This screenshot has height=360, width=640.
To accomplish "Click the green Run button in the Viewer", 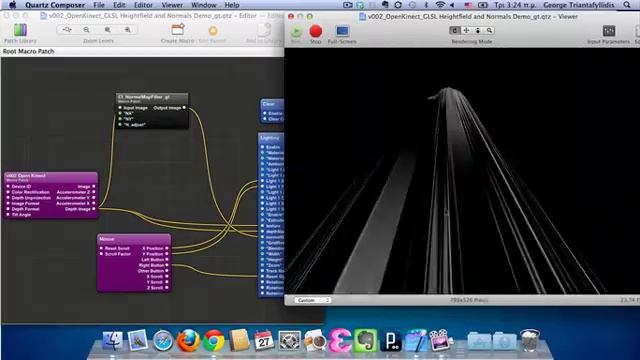I will (x=296, y=31).
